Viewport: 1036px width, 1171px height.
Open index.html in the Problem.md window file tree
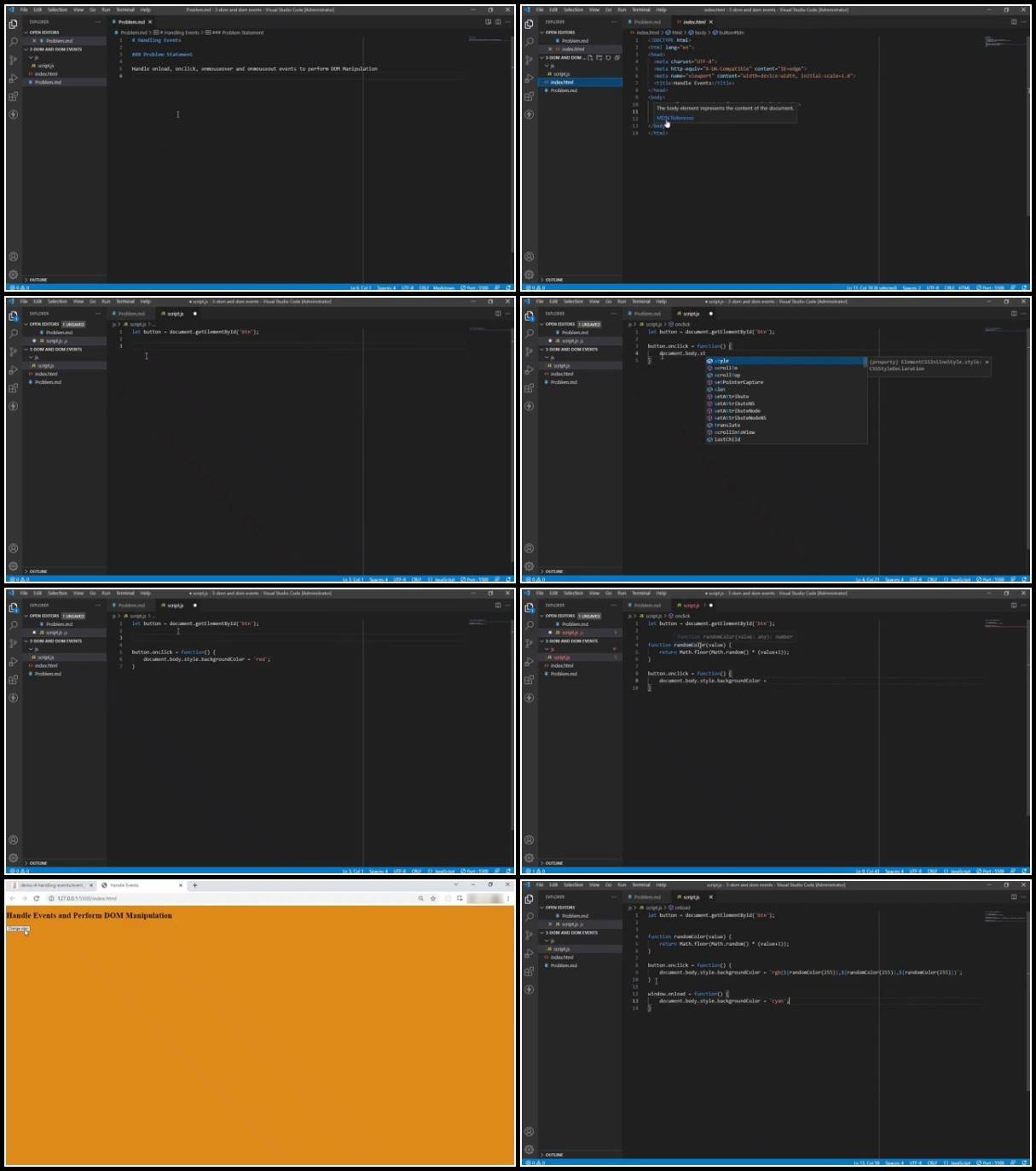pos(46,74)
